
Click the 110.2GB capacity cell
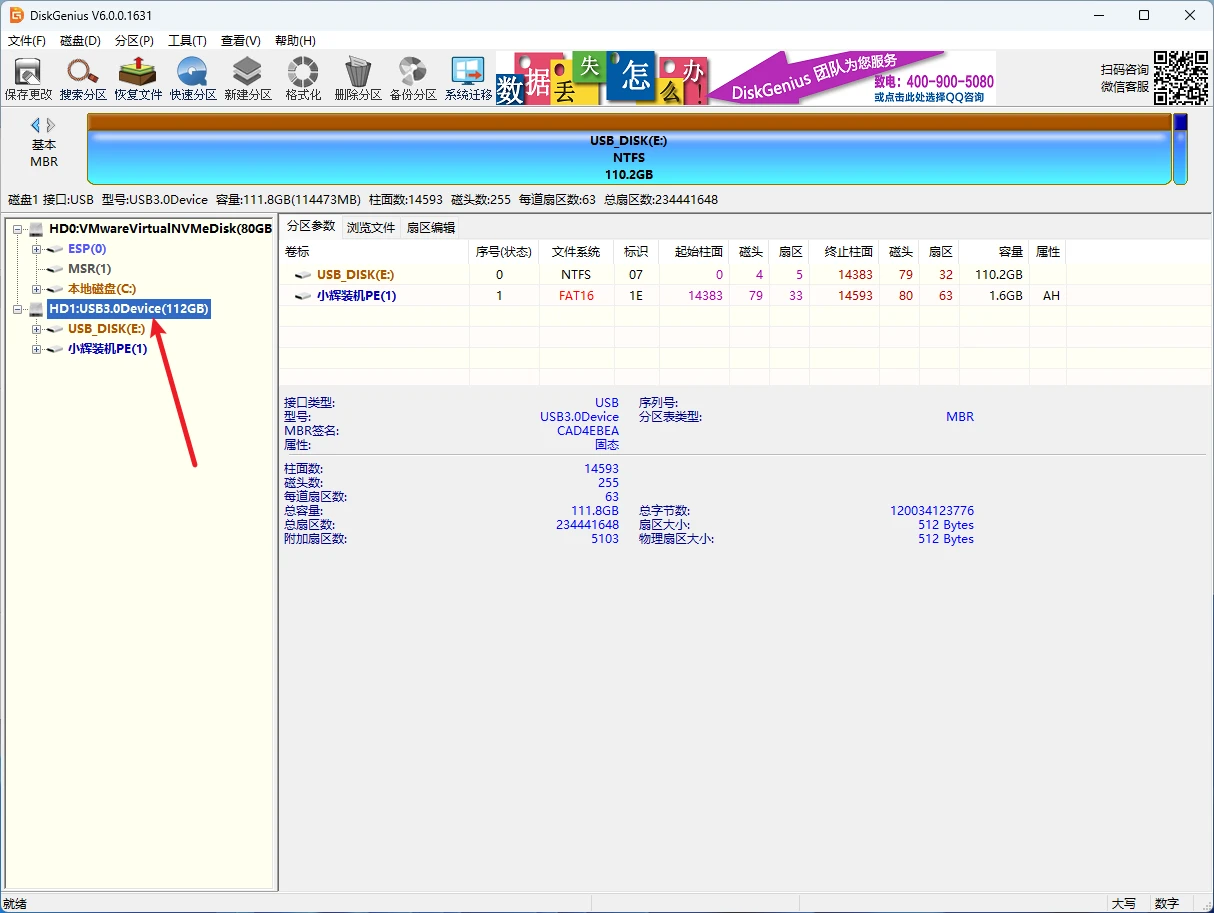[998, 275]
